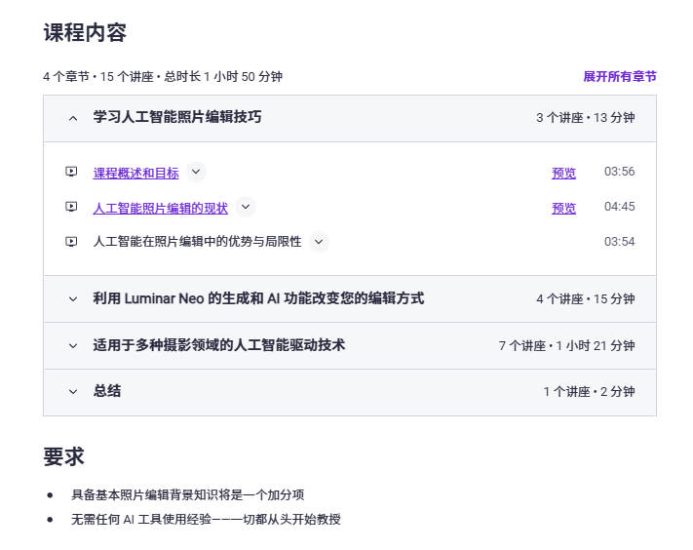The height and width of the screenshot is (550, 693).
Task: Click video icon beside 课程概述和目标
Action: point(71,172)
